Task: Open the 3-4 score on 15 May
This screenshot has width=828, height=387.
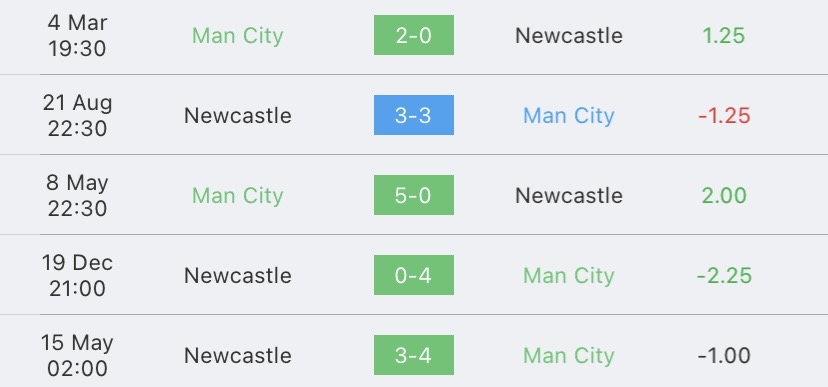Action: coord(413,355)
